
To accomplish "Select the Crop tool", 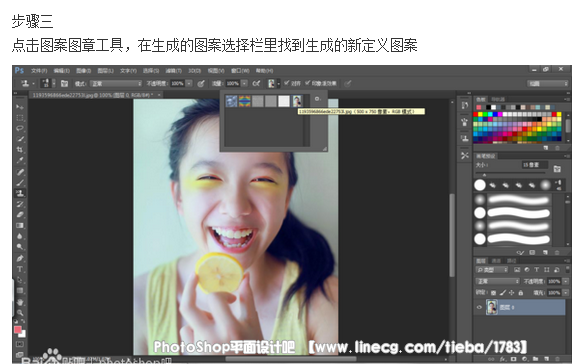I will coord(20,150).
